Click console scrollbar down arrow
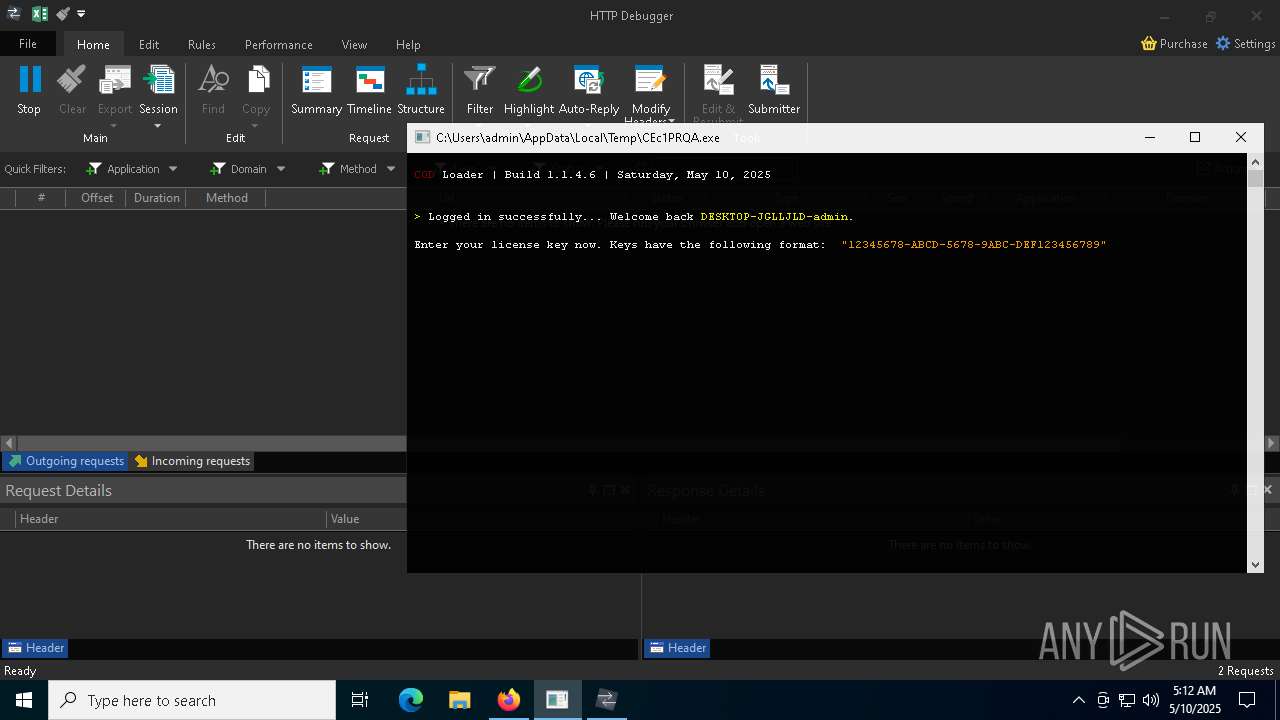The height and width of the screenshot is (720, 1280). click(1255, 565)
